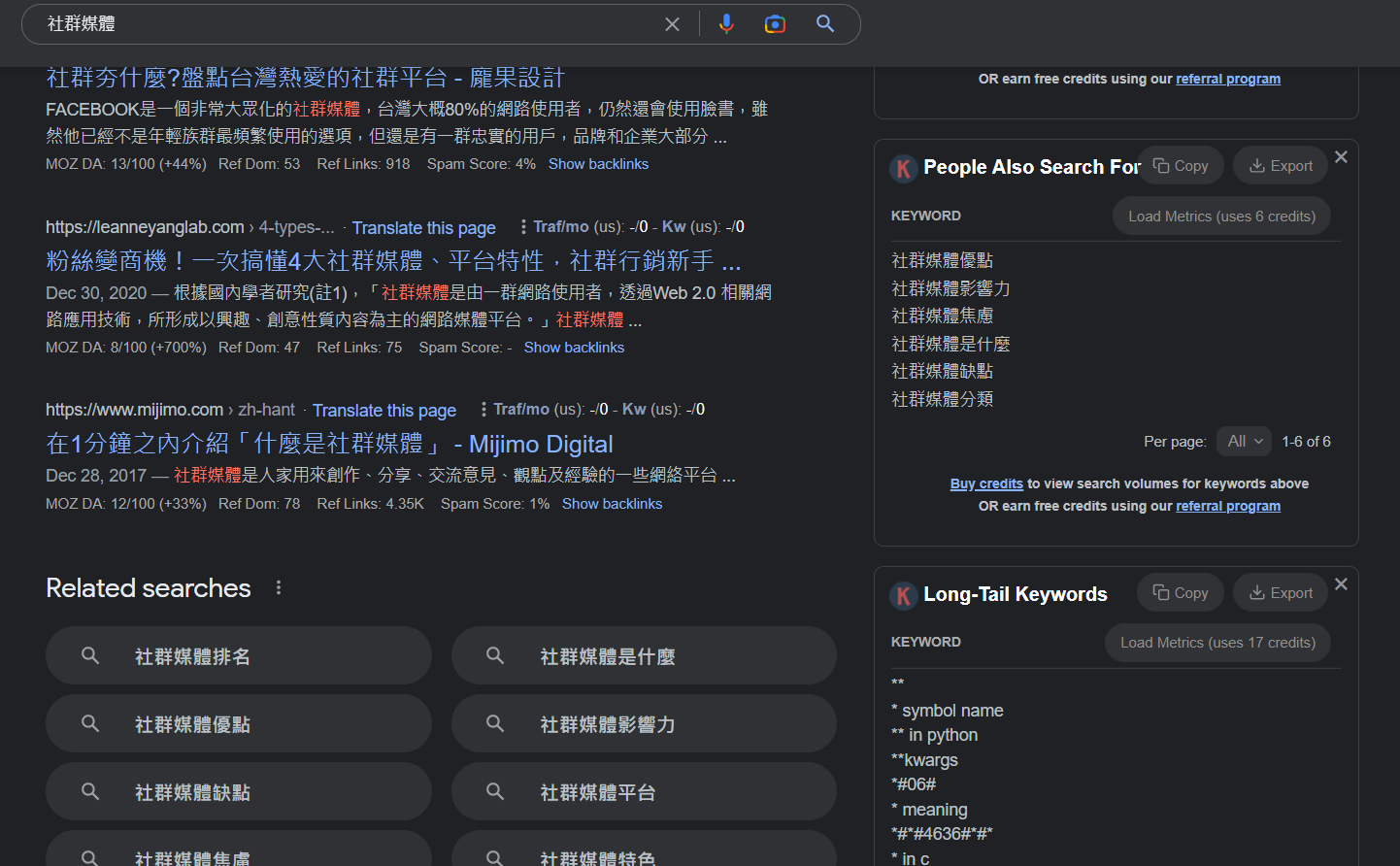Close the Long-Tail Keywords panel

pyautogui.click(x=1341, y=584)
